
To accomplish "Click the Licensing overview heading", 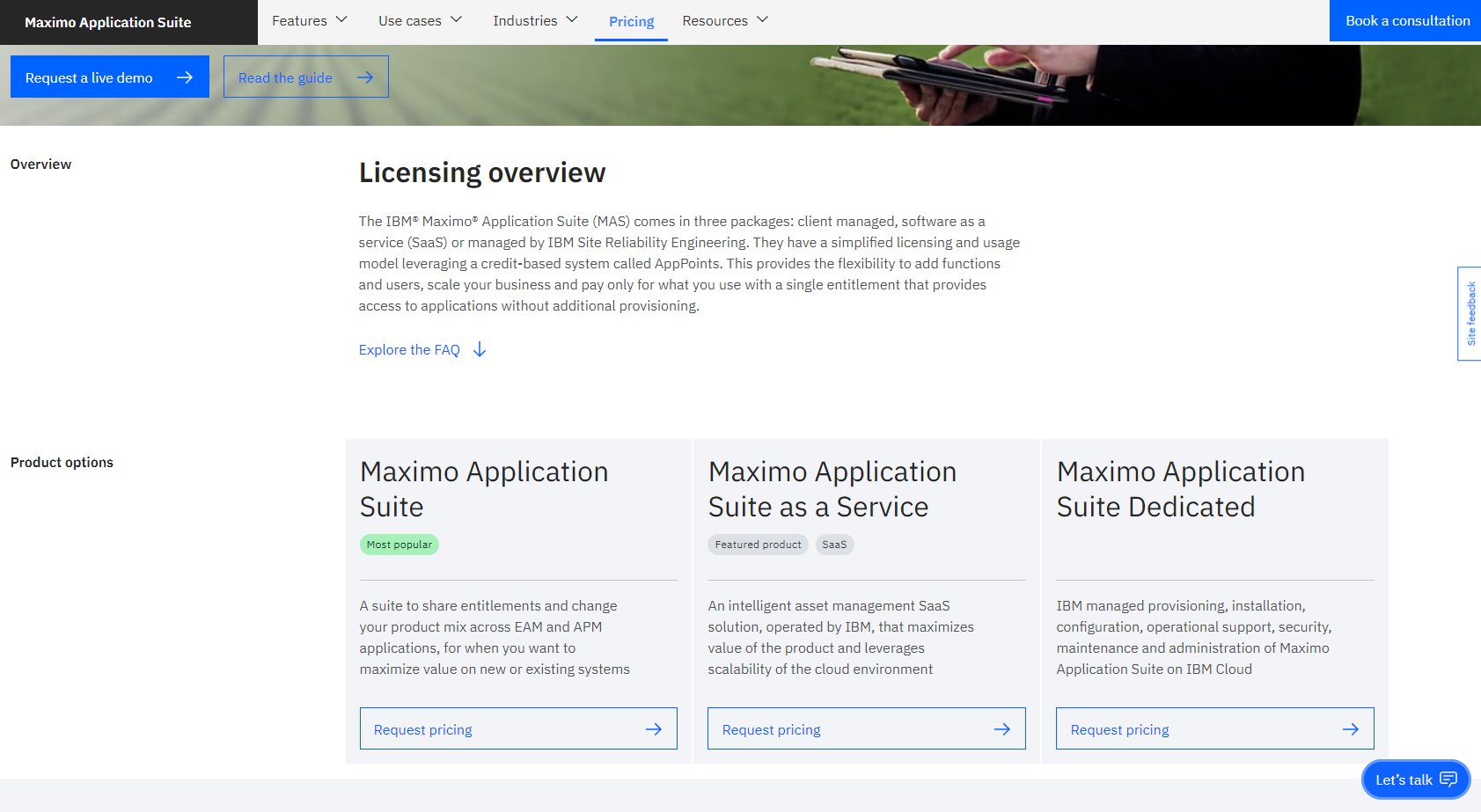I will click(482, 172).
